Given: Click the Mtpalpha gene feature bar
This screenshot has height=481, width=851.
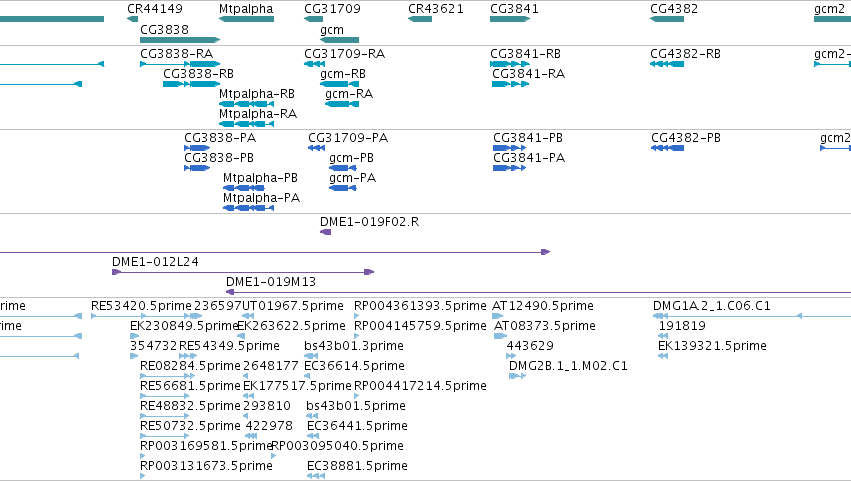Looking at the screenshot, I should 246,19.
